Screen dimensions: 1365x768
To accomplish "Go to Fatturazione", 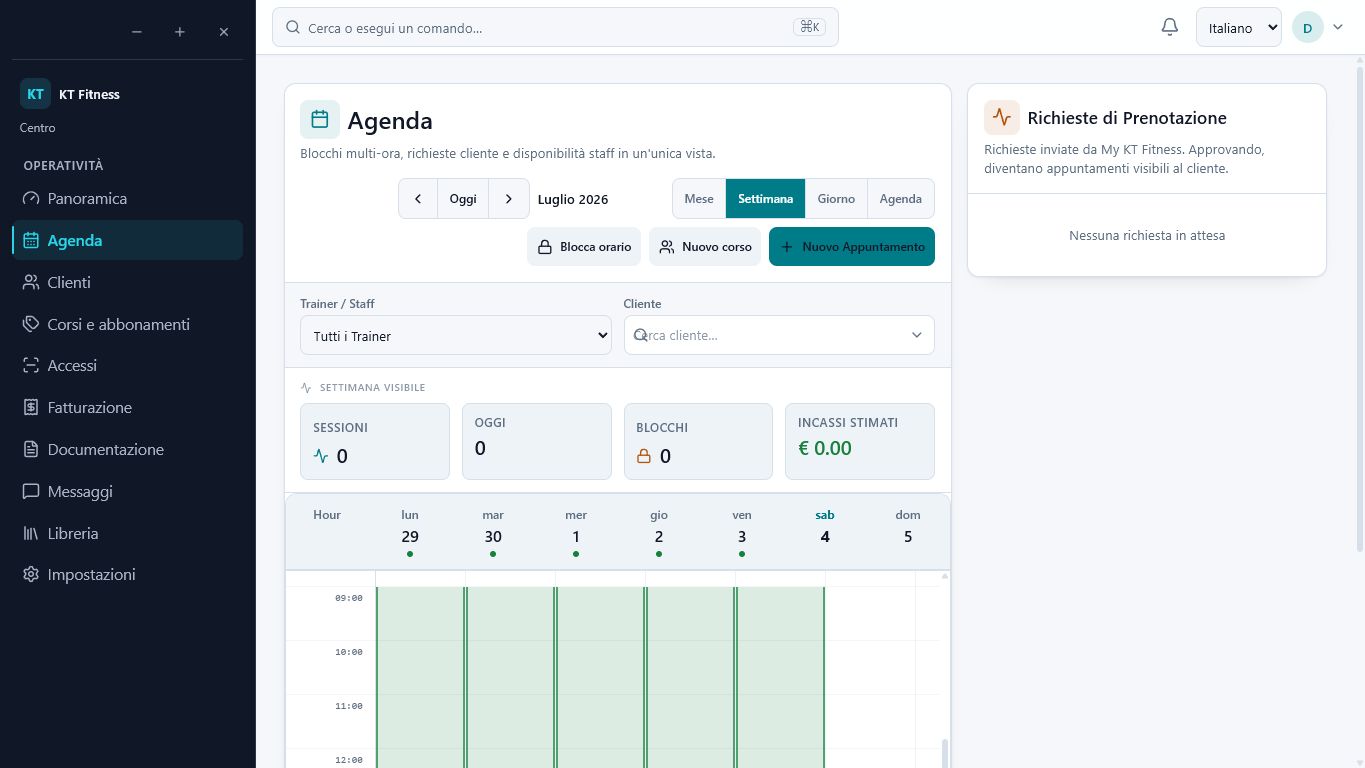I will [x=127, y=407].
